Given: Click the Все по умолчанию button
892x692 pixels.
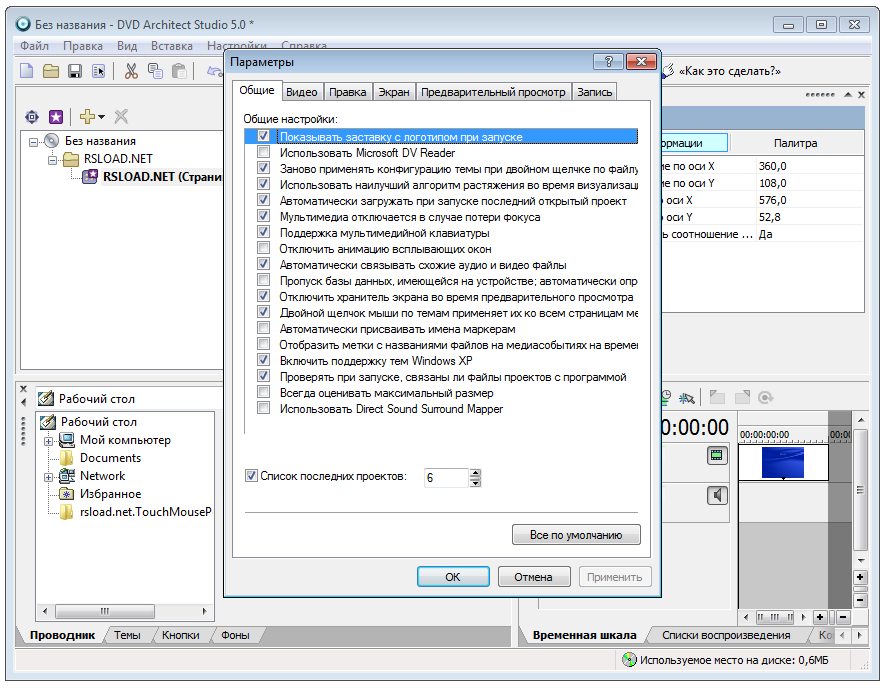Looking at the screenshot, I should (576, 534).
